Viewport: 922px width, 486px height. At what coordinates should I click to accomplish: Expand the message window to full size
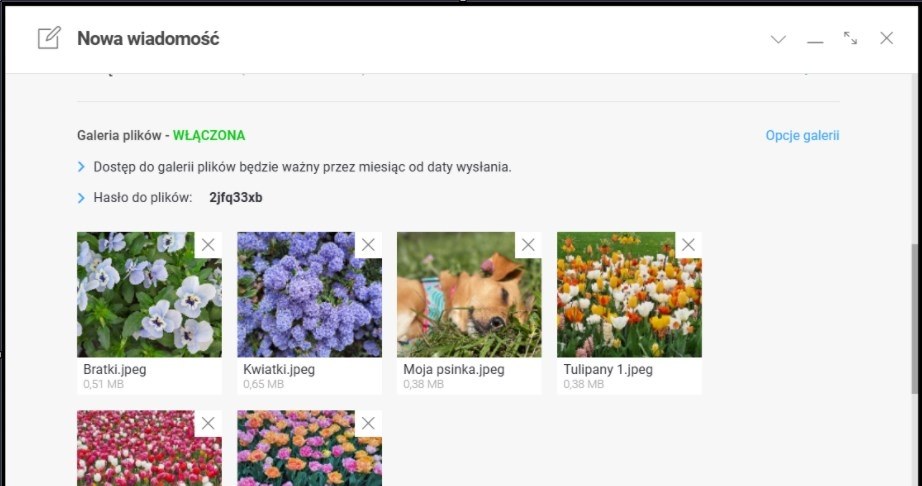pyautogui.click(x=850, y=38)
